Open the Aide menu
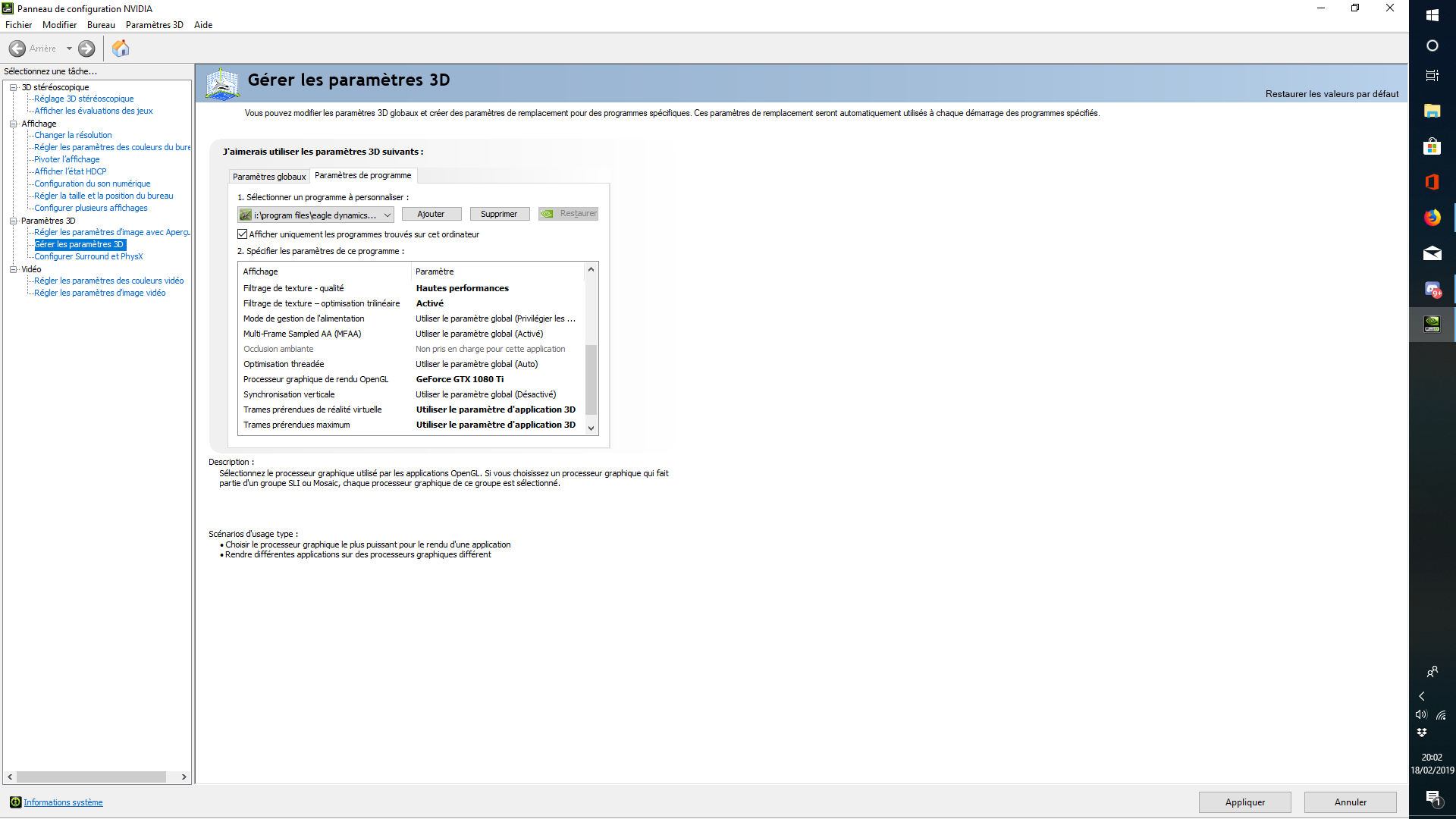Screen dimensions: 1456x819 point(203,25)
